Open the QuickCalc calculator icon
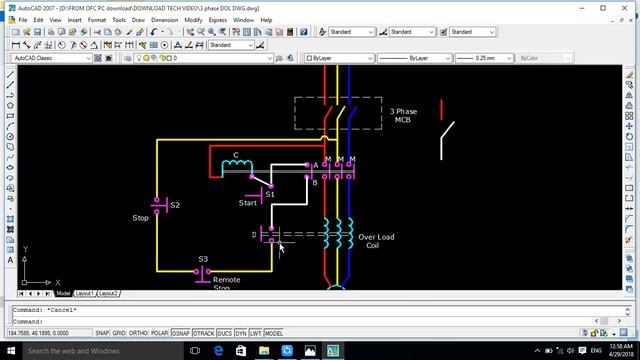640x360 pixels. [290, 32]
